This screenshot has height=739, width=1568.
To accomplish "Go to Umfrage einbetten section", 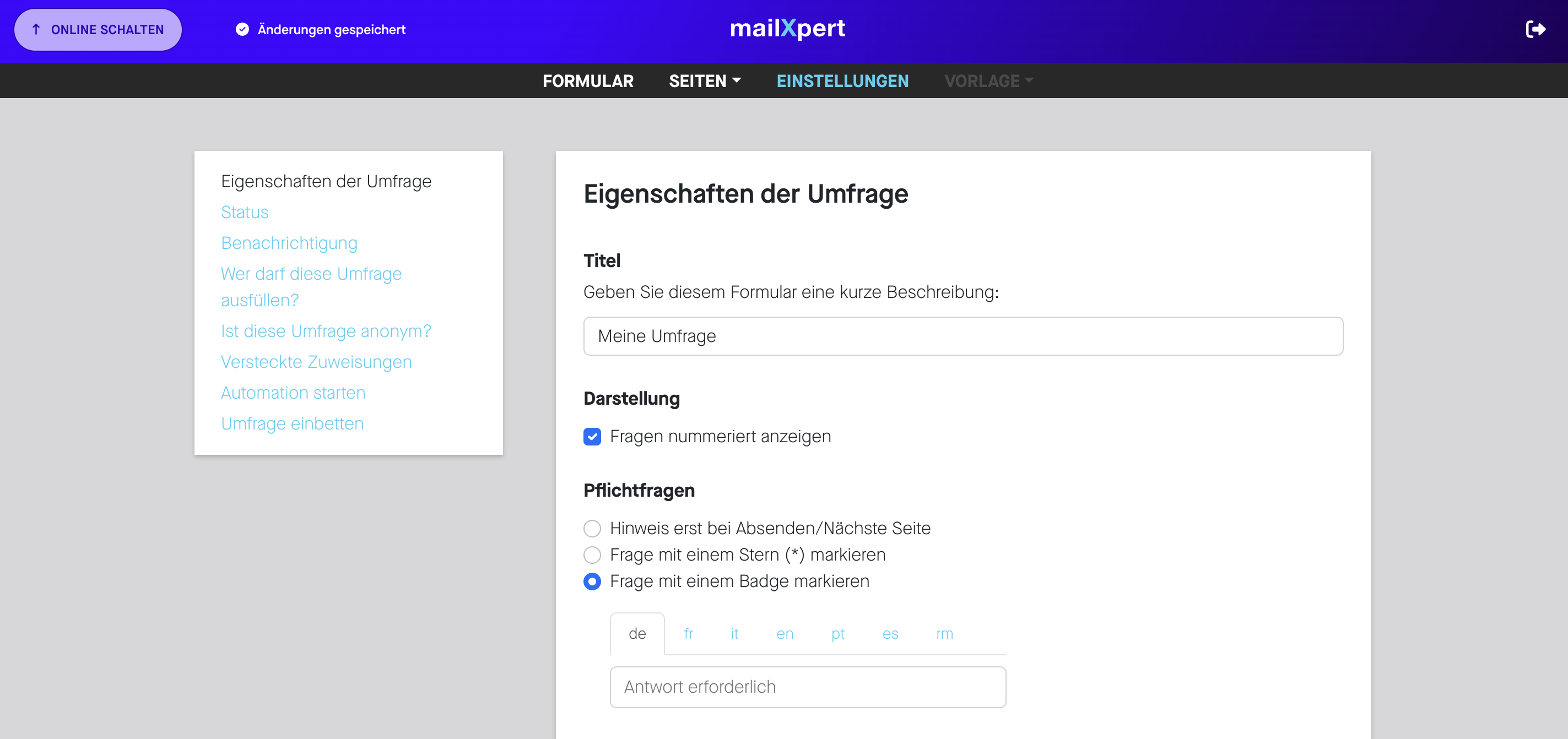I will click(292, 423).
